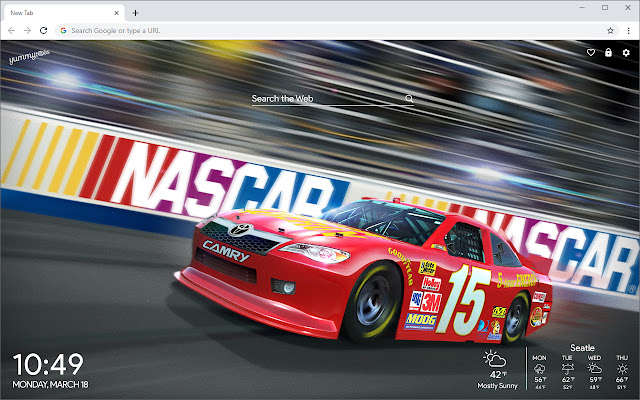Select the New Tab tab
640x400 pixels.
(63, 13)
